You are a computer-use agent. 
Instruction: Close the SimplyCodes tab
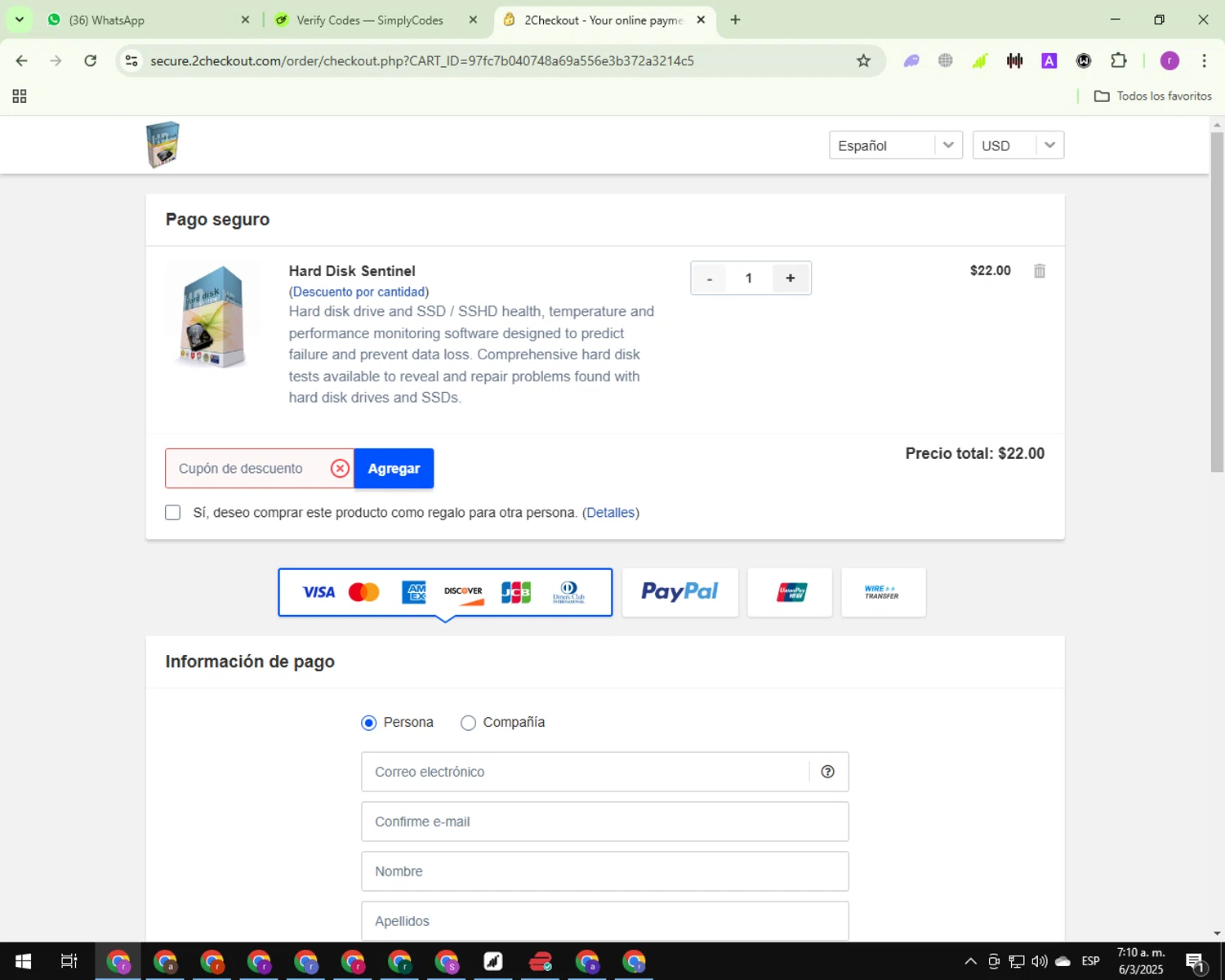tap(473, 20)
